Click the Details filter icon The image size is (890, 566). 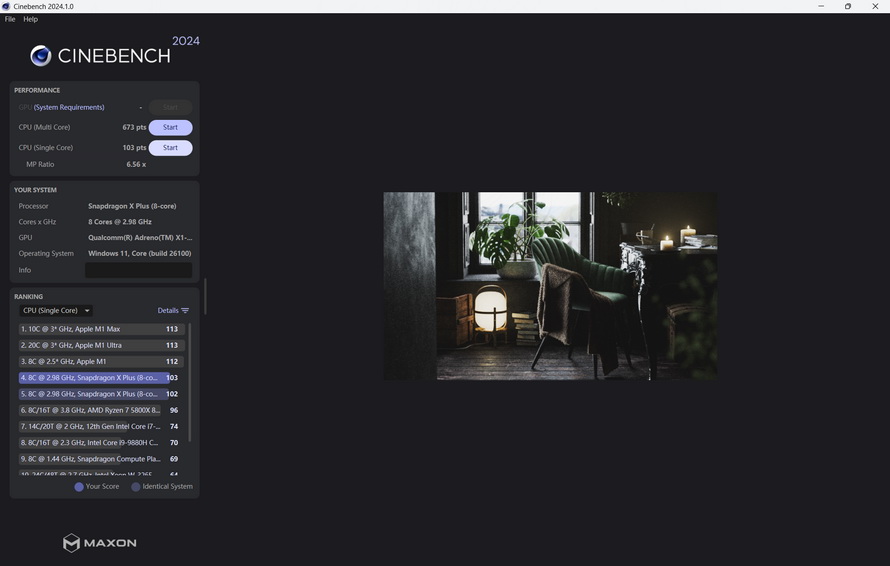point(185,311)
